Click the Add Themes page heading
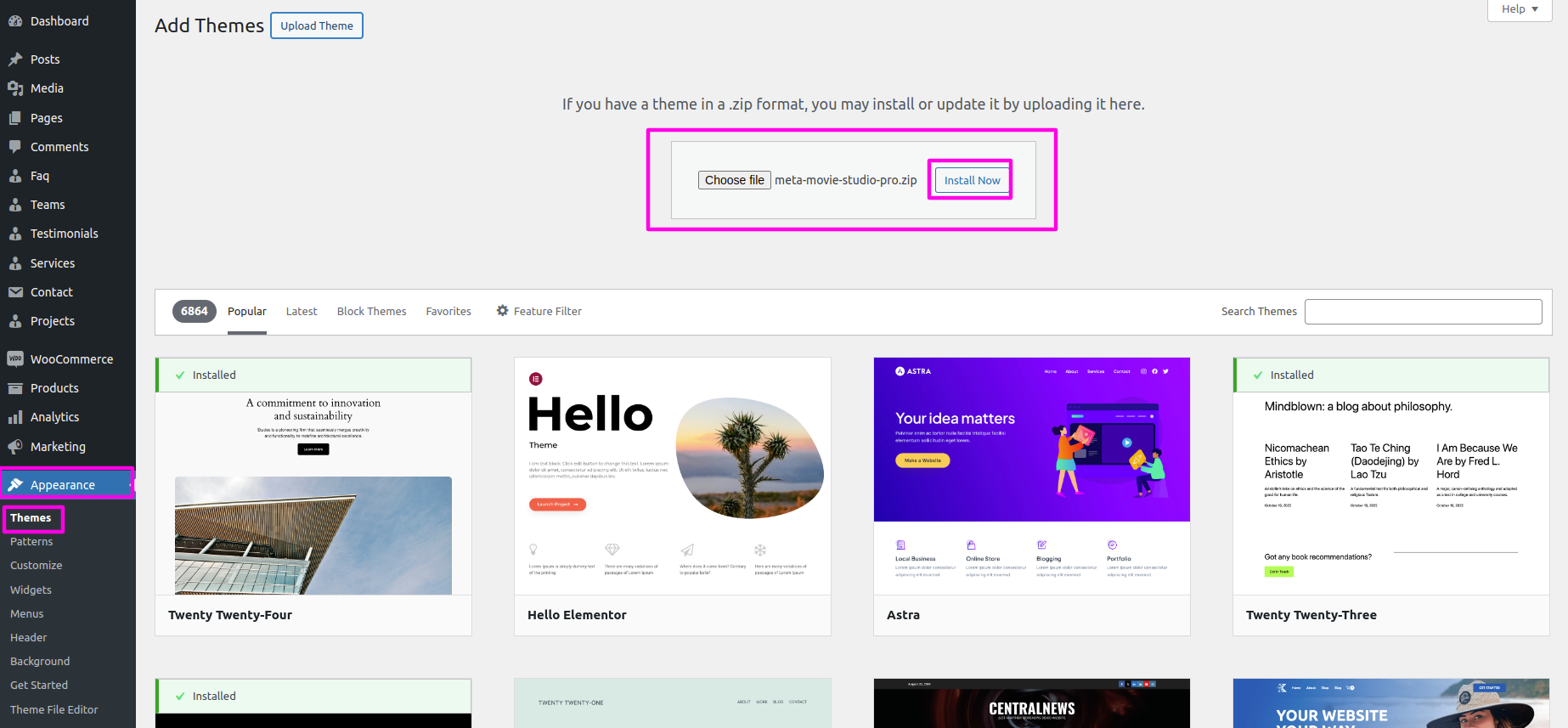The width and height of the screenshot is (1568, 728). 209,25
